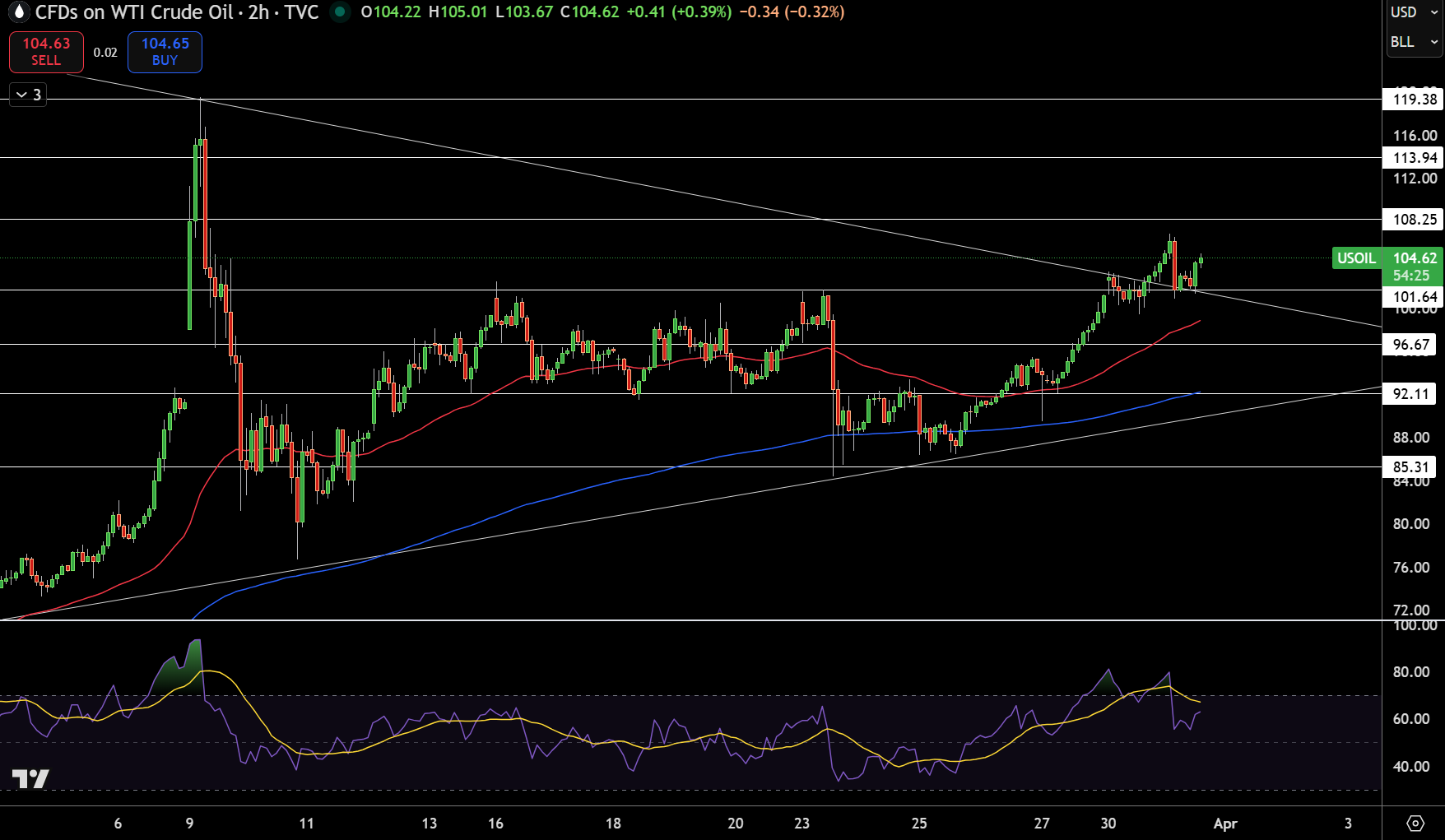Screen dimensions: 1445x840
Task: Click the green market status dot
Action: [x=340, y=12]
